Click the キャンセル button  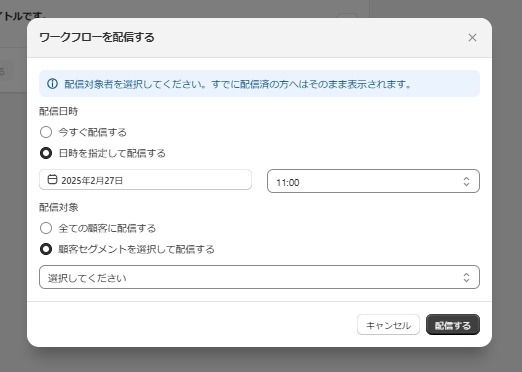point(388,325)
